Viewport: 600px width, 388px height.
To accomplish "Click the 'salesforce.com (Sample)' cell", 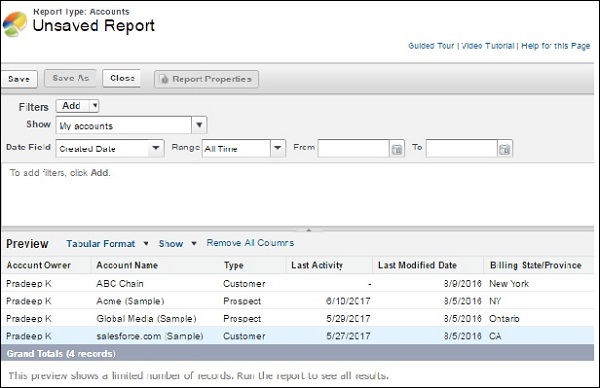I will tap(150, 336).
